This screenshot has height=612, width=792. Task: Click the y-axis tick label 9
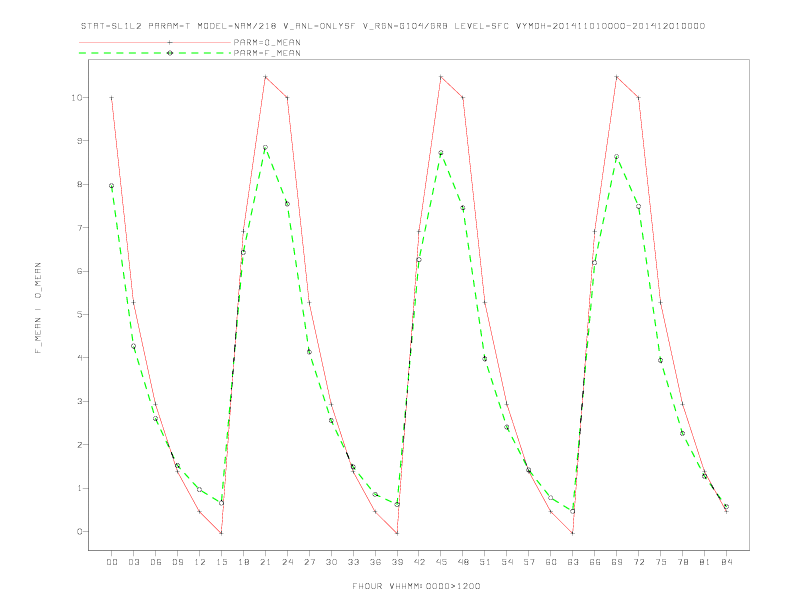(x=80, y=141)
